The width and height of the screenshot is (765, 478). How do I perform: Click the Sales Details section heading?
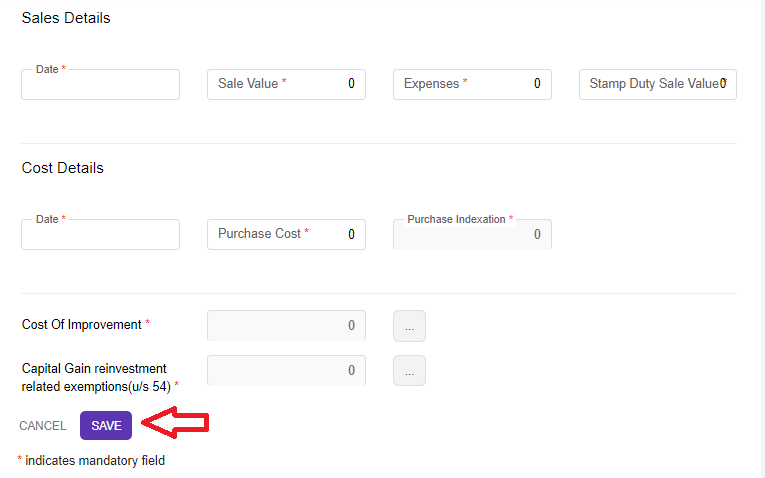(66, 18)
